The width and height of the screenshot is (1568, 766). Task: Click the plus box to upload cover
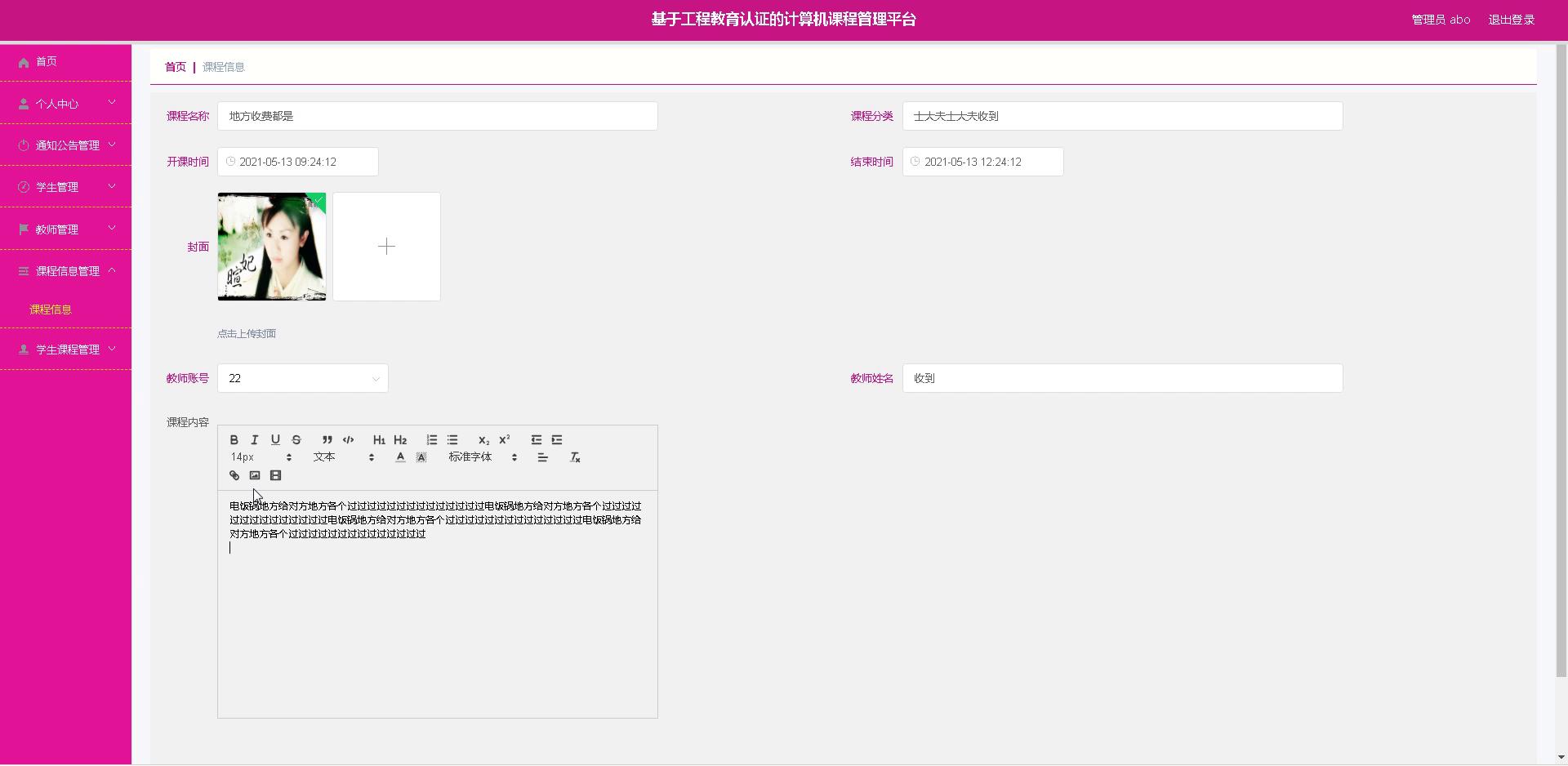pyautogui.click(x=386, y=247)
